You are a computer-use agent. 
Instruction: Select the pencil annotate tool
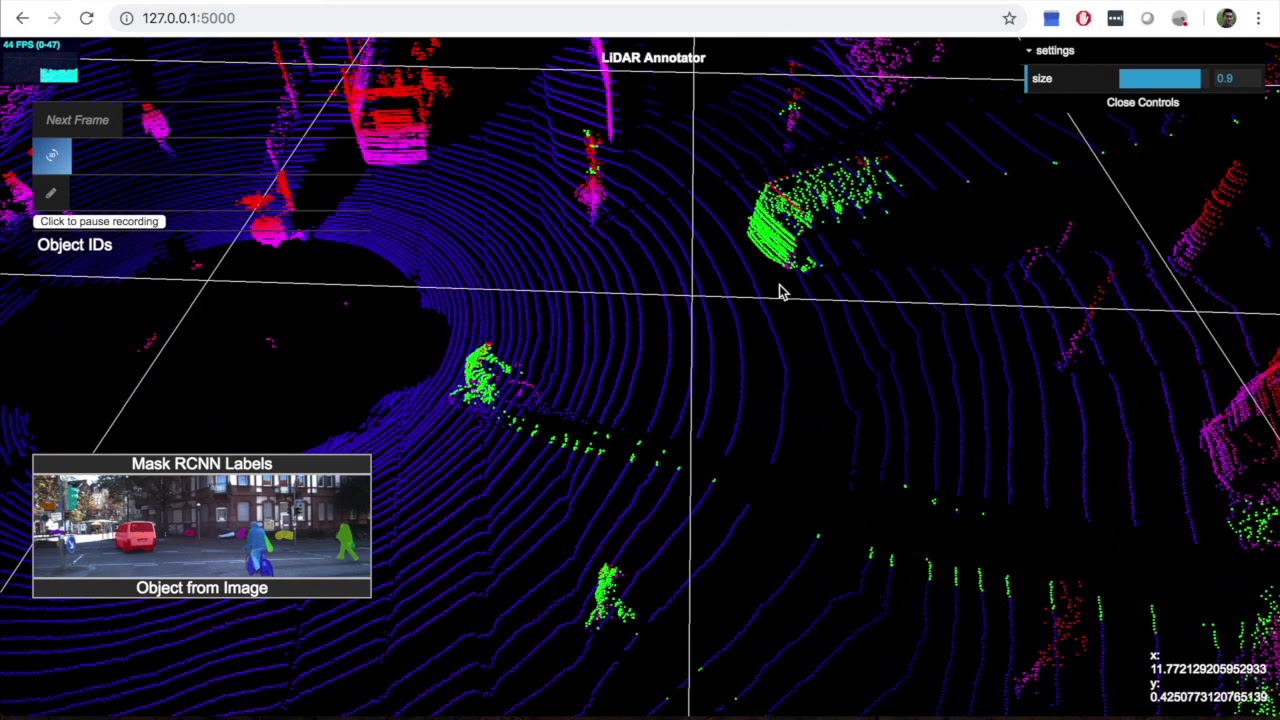pyautogui.click(x=52, y=193)
